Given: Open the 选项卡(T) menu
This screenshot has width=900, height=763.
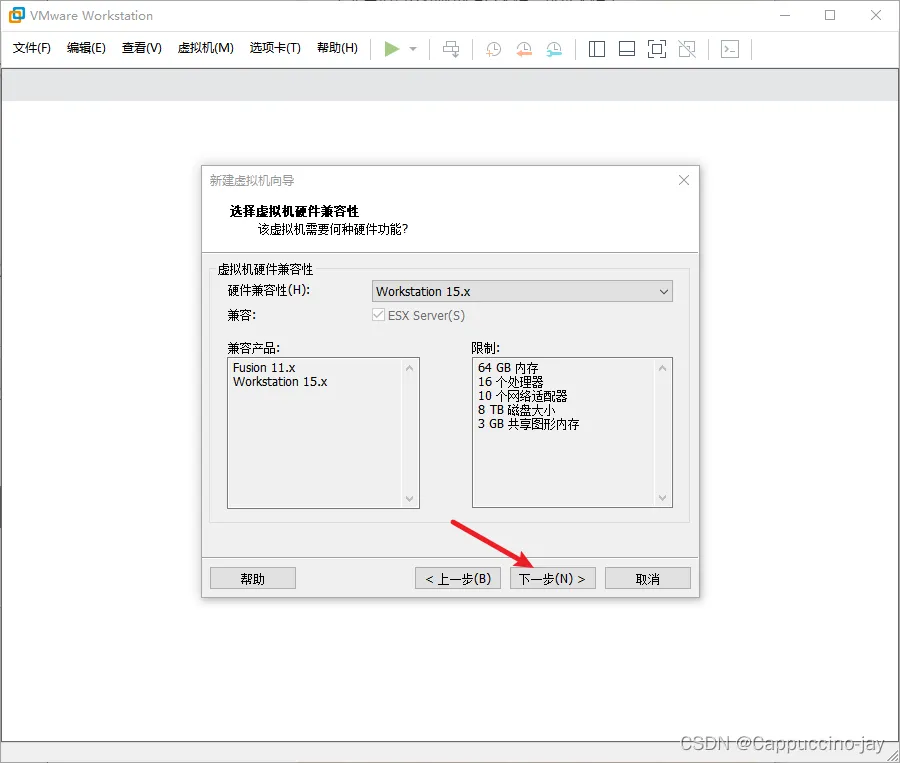Looking at the screenshot, I should (x=275, y=48).
